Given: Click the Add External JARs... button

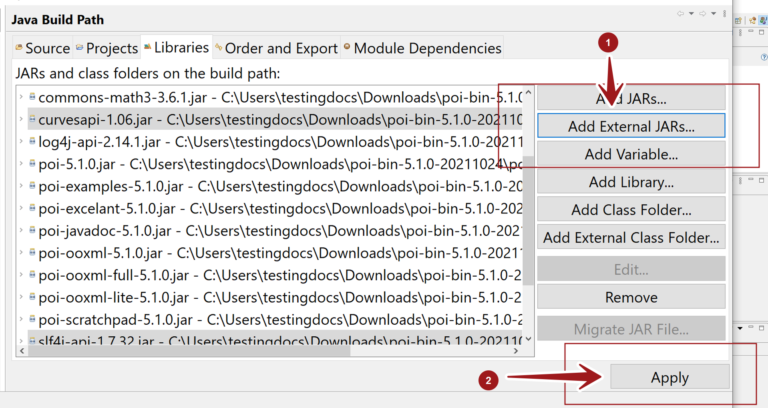Looking at the screenshot, I should [631, 126].
